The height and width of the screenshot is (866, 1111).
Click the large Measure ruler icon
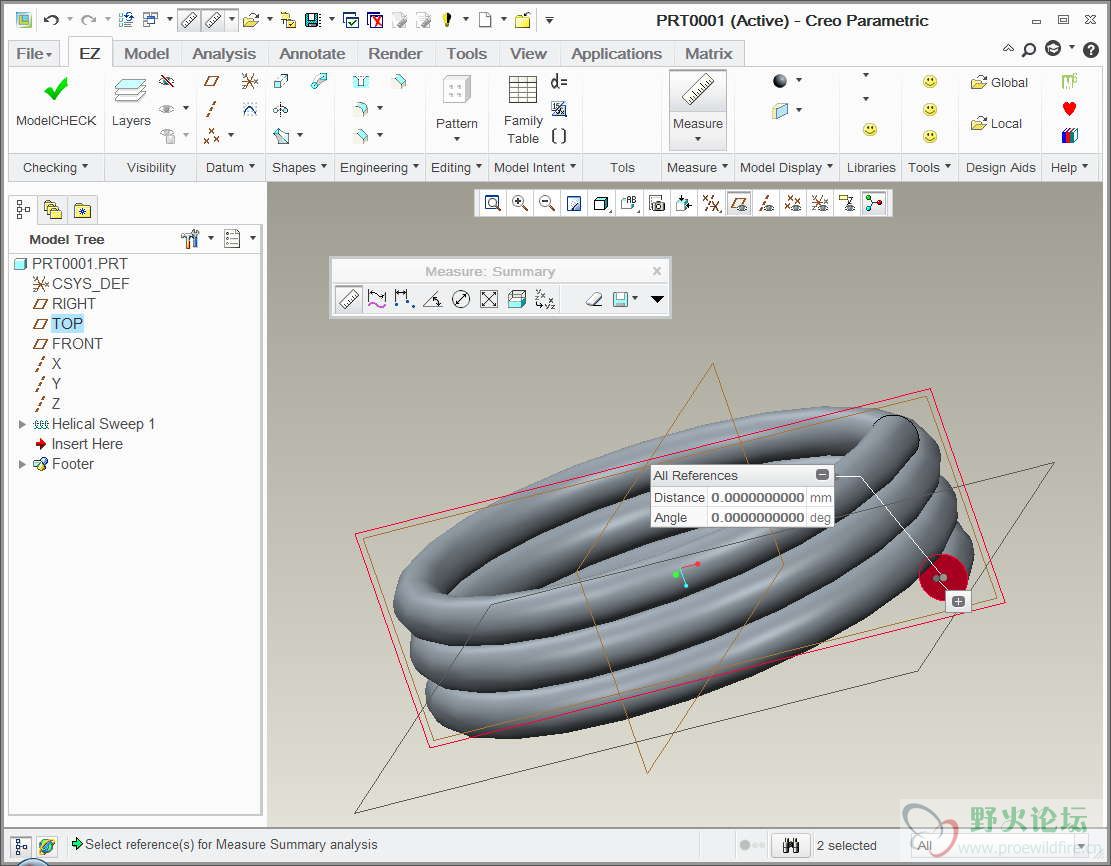click(698, 91)
